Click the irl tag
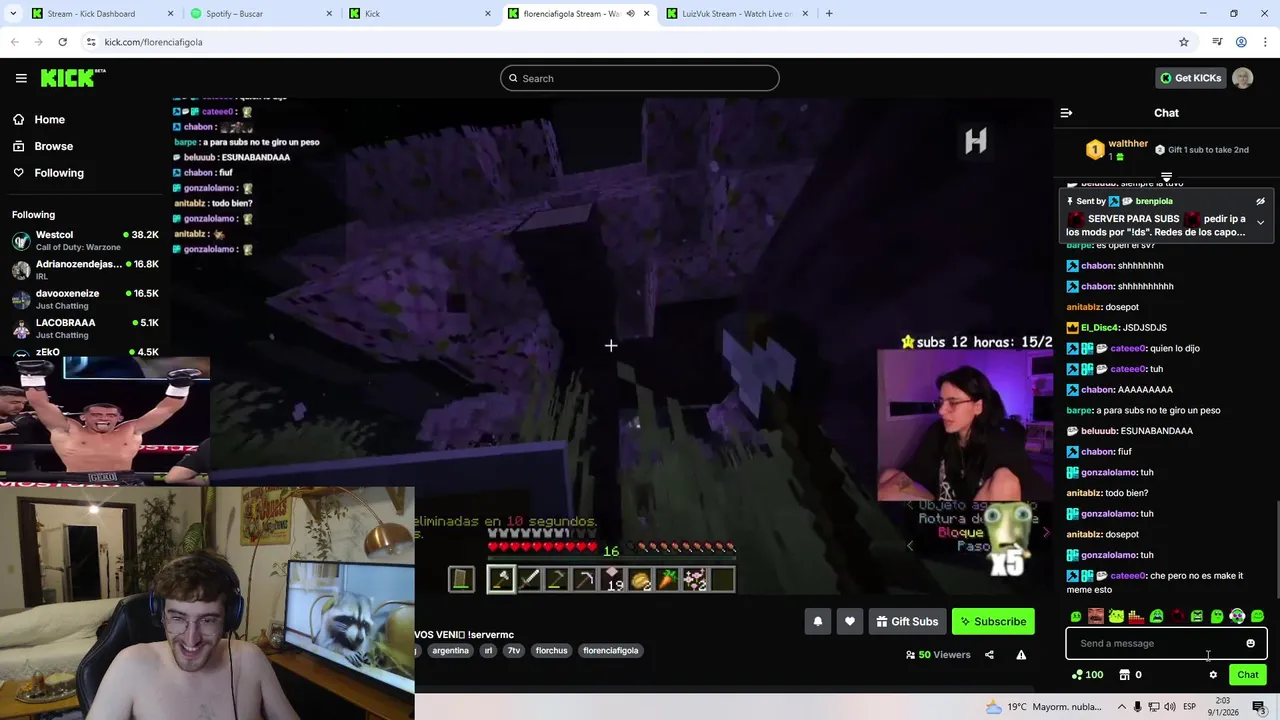This screenshot has width=1280, height=720. (x=488, y=651)
